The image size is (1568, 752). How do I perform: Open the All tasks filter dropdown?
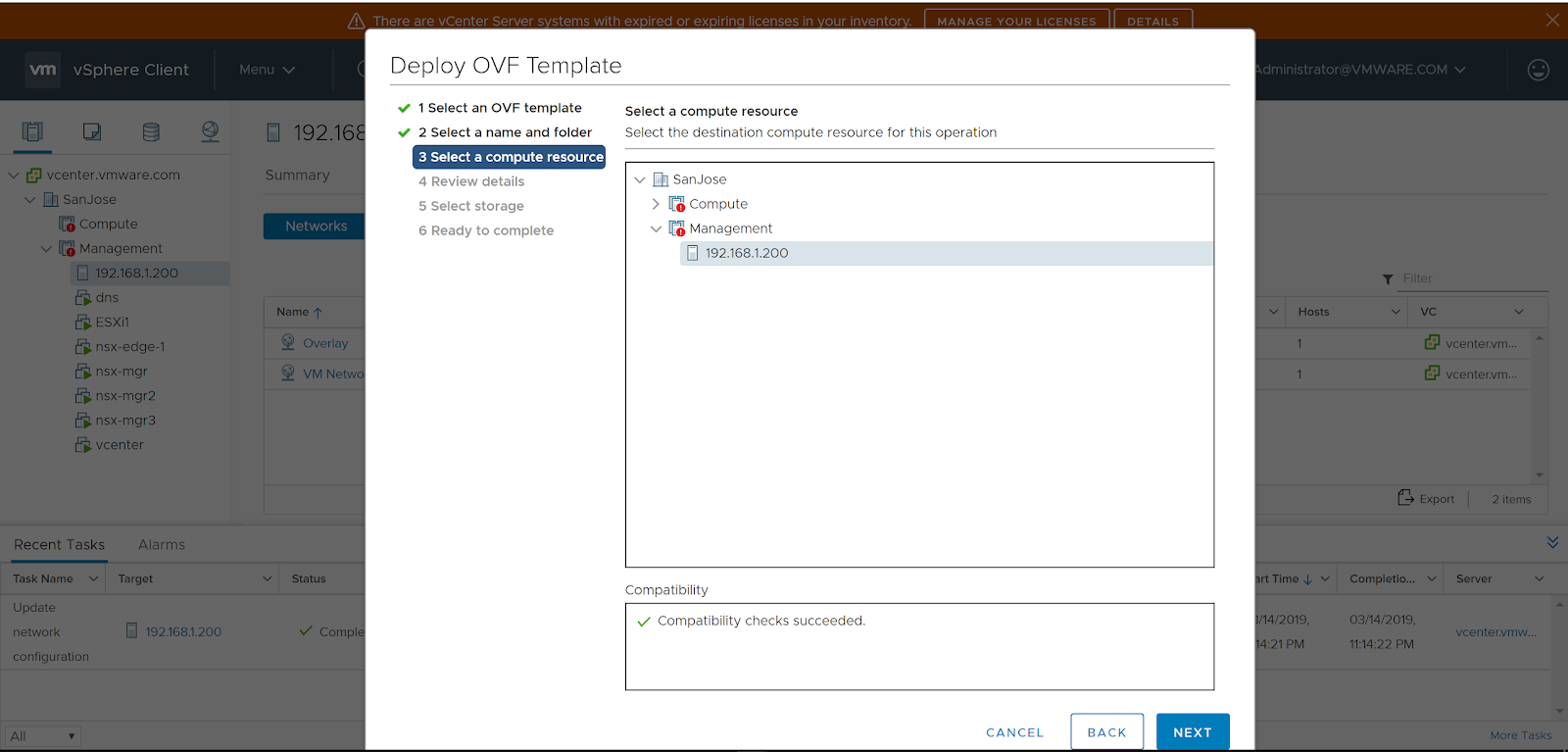pyautogui.click(x=42, y=736)
